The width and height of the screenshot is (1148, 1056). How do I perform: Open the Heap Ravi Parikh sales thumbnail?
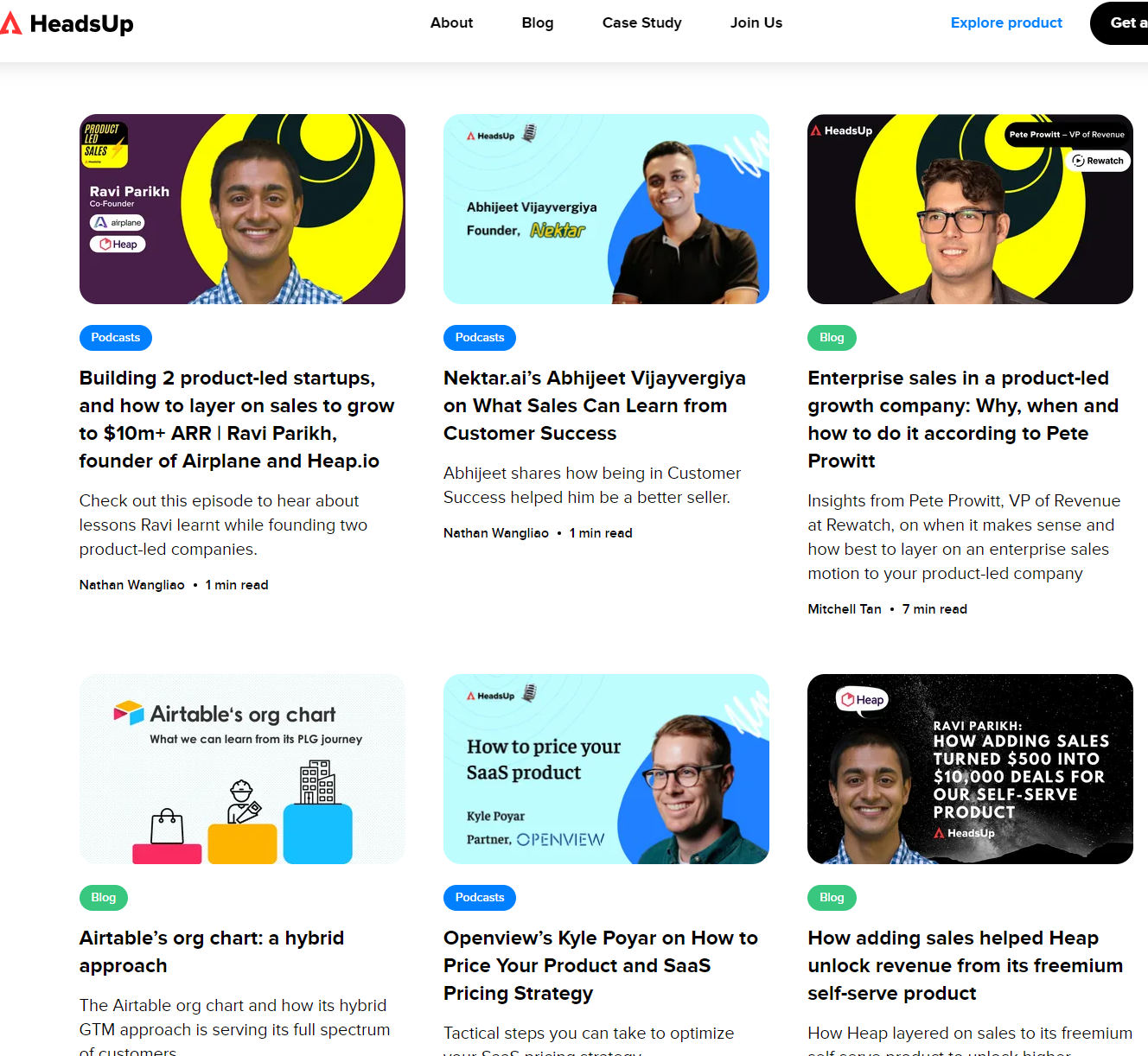(x=970, y=769)
